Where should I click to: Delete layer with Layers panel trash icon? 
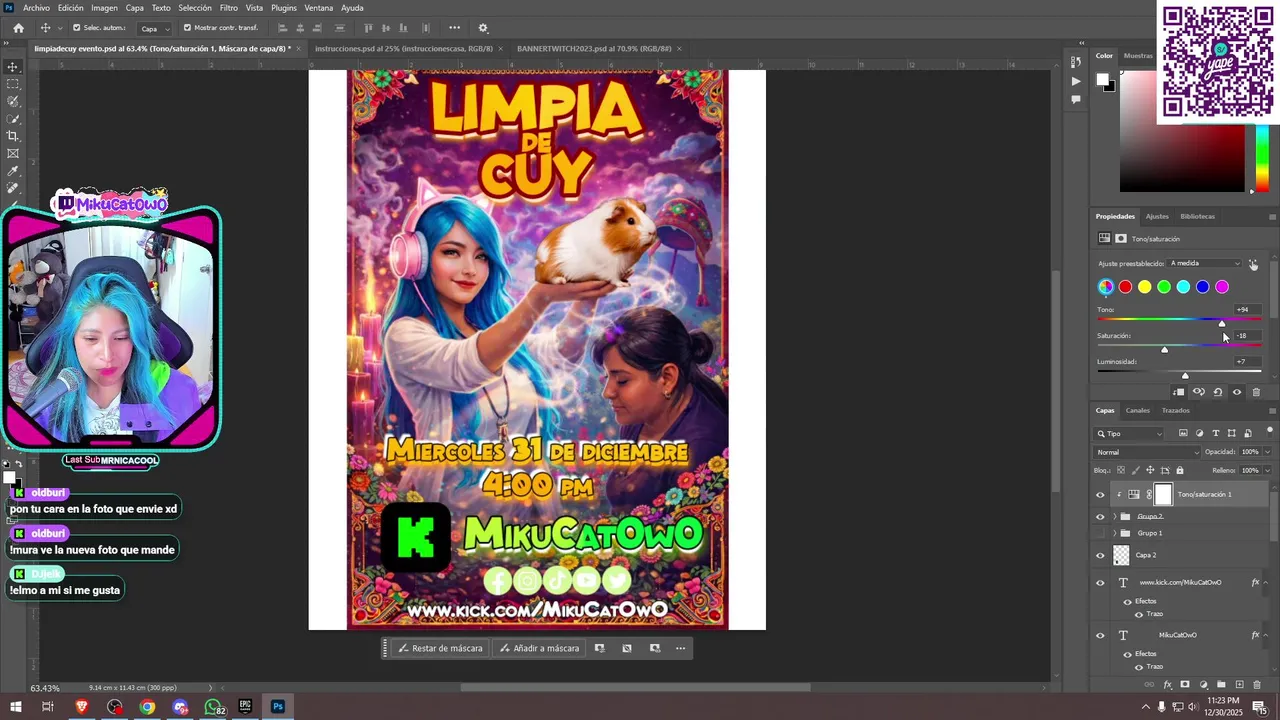(1257, 685)
